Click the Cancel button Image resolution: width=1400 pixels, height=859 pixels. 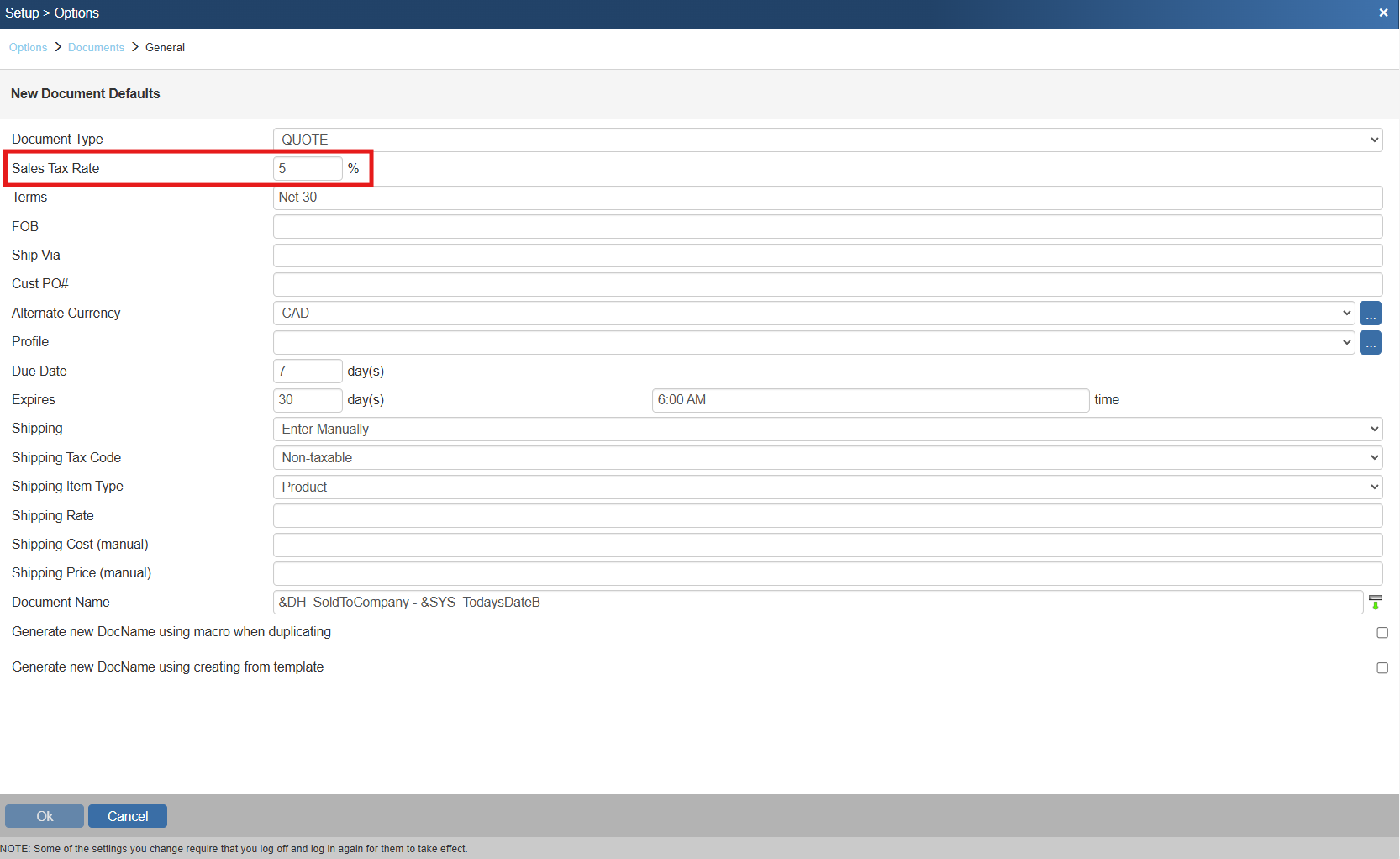128,816
